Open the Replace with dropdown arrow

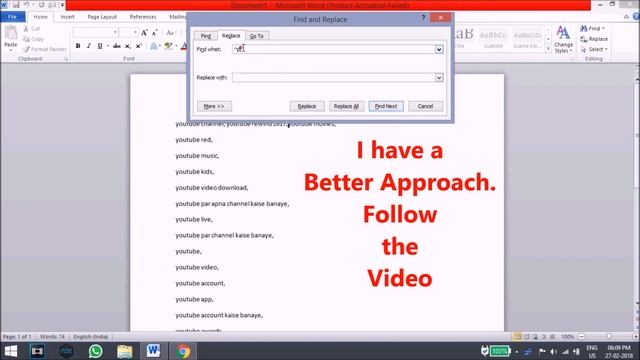(x=439, y=78)
